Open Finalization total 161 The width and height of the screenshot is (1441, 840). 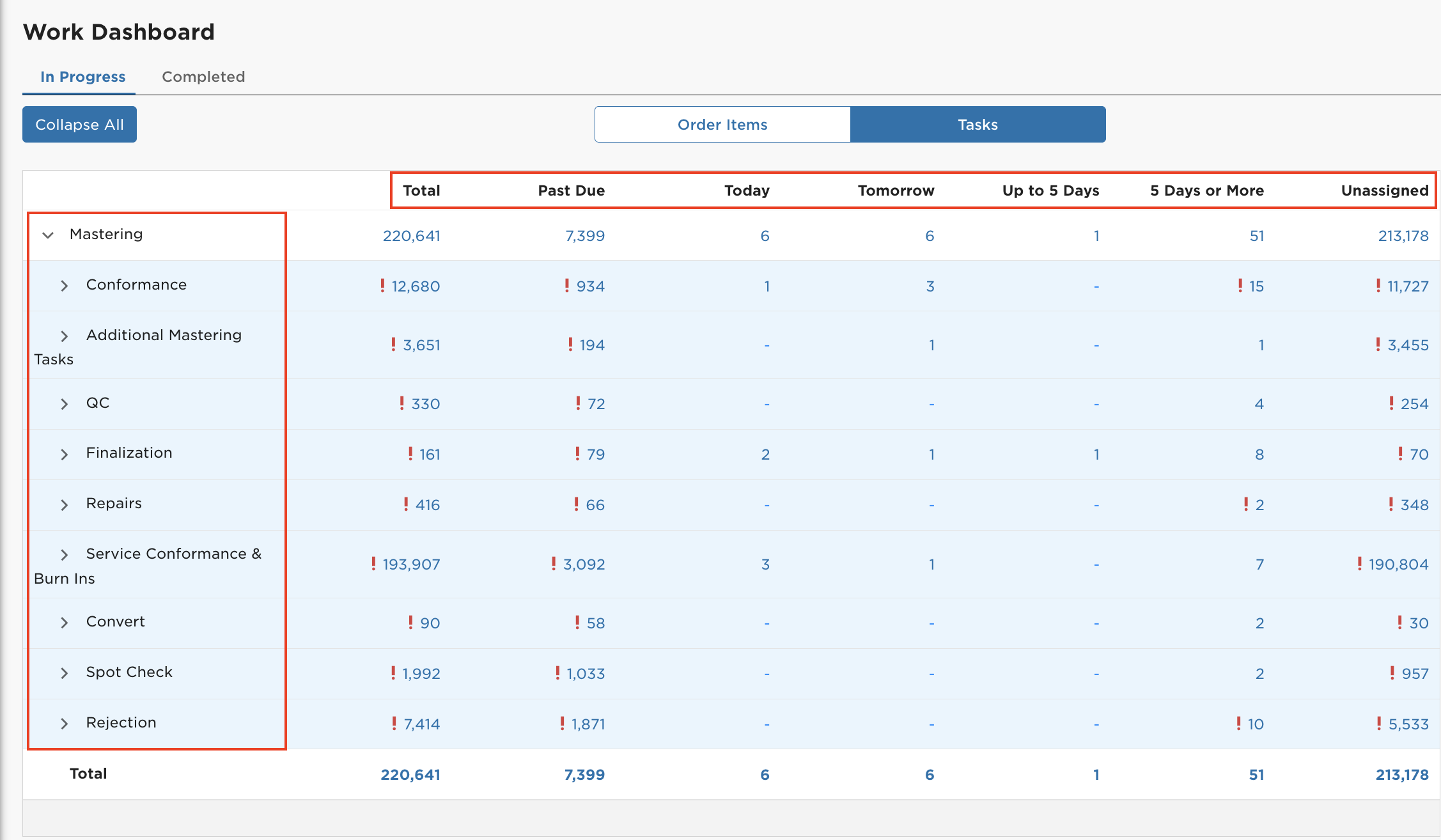pos(430,455)
